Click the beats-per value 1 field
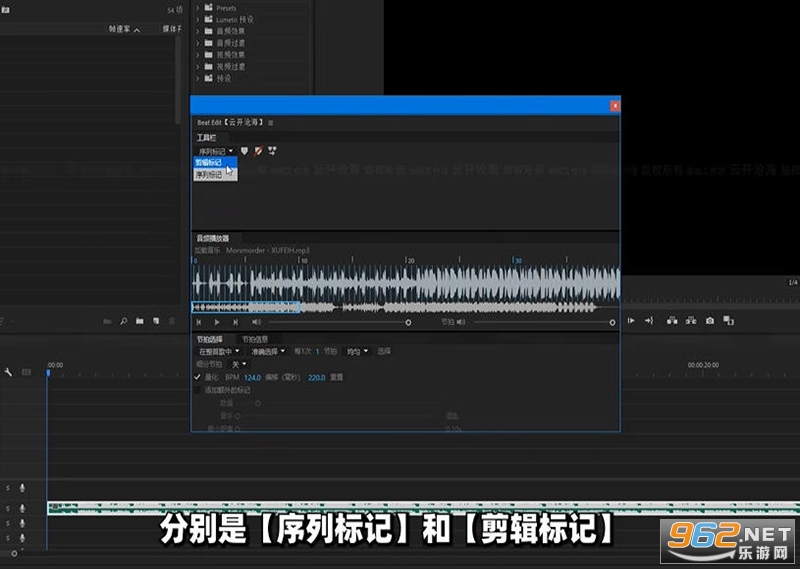The height and width of the screenshot is (569, 800). (317, 352)
